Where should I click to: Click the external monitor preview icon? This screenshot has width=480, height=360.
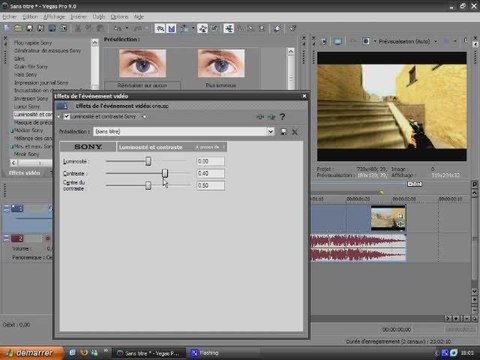tap(338, 42)
